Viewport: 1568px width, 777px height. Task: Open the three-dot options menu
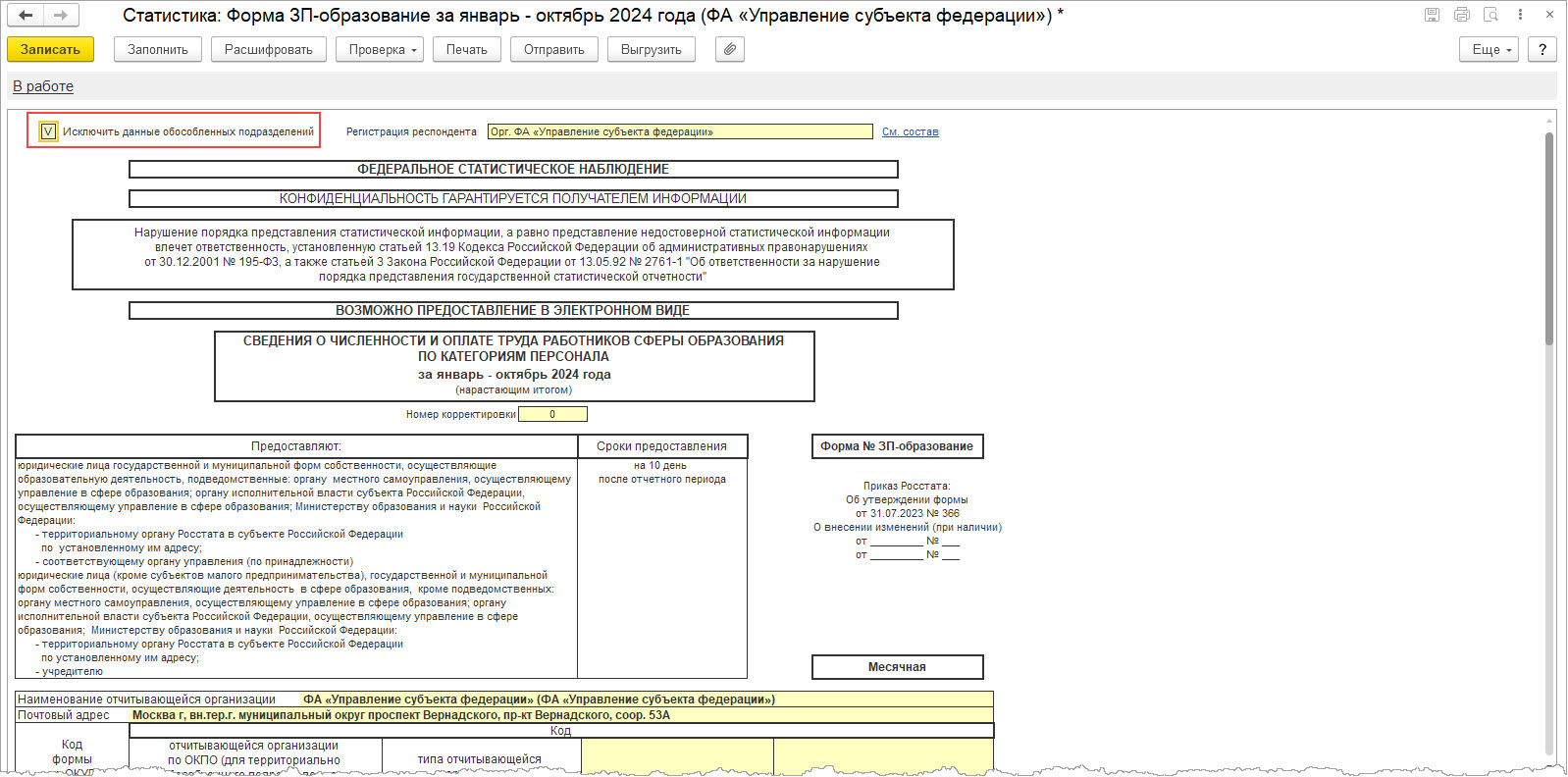coord(1520,15)
